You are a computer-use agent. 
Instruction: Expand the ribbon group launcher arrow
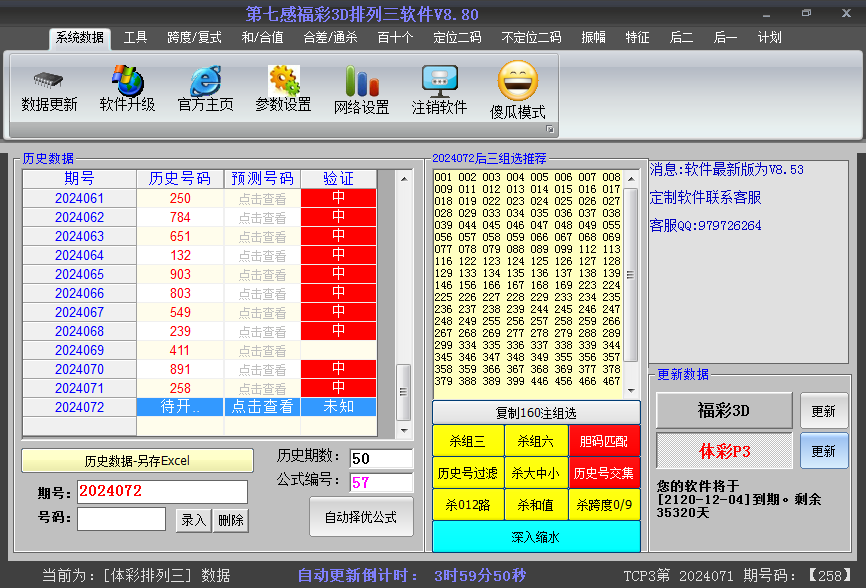coord(549,130)
